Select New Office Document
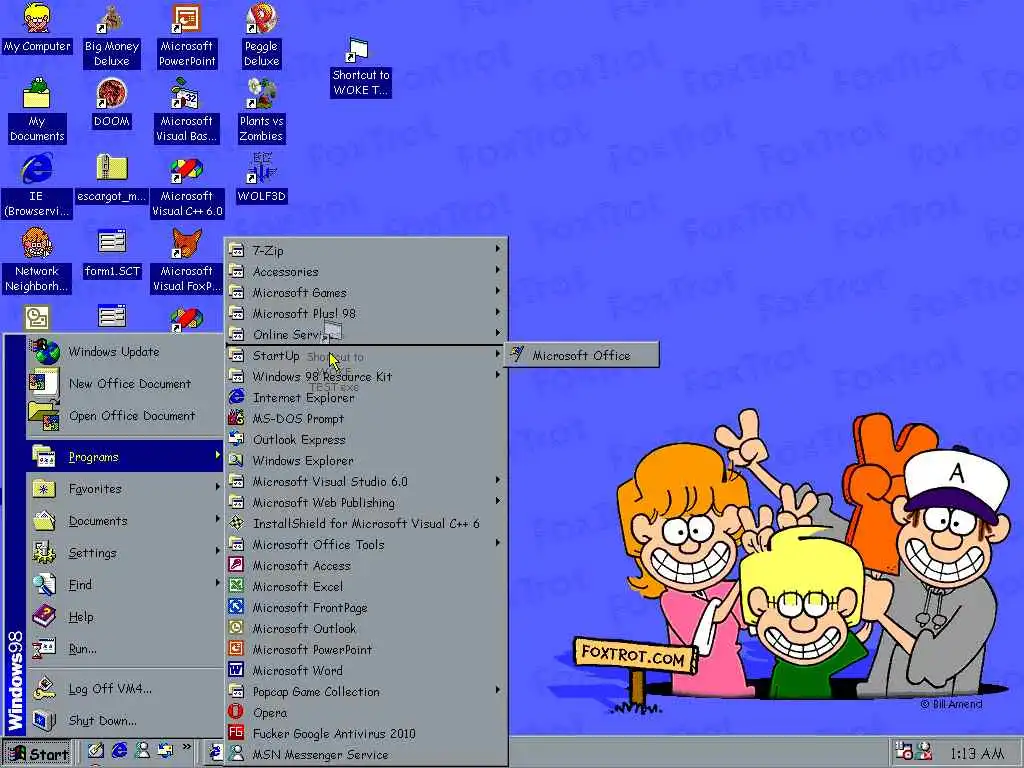Image resolution: width=1024 pixels, height=768 pixels. click(125, 383)
